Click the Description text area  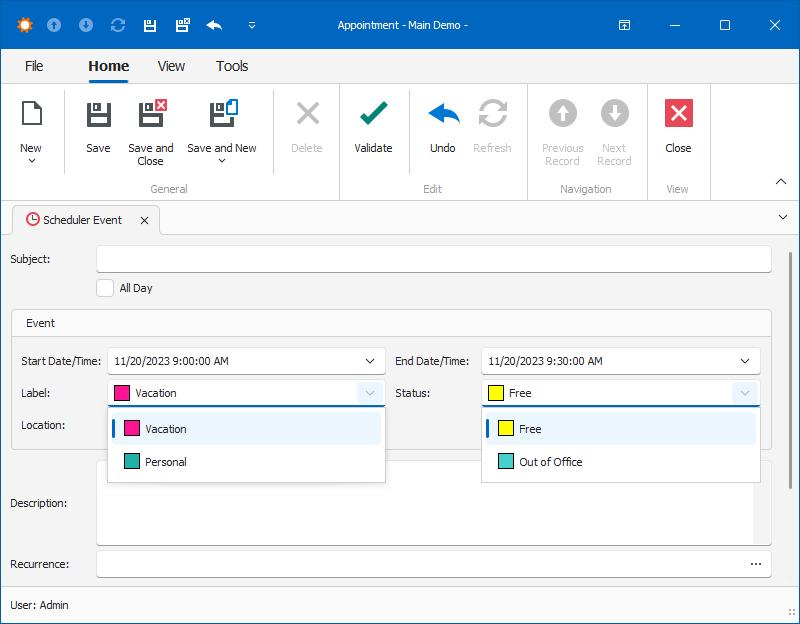pyautogui.click(x=434, y=513)
